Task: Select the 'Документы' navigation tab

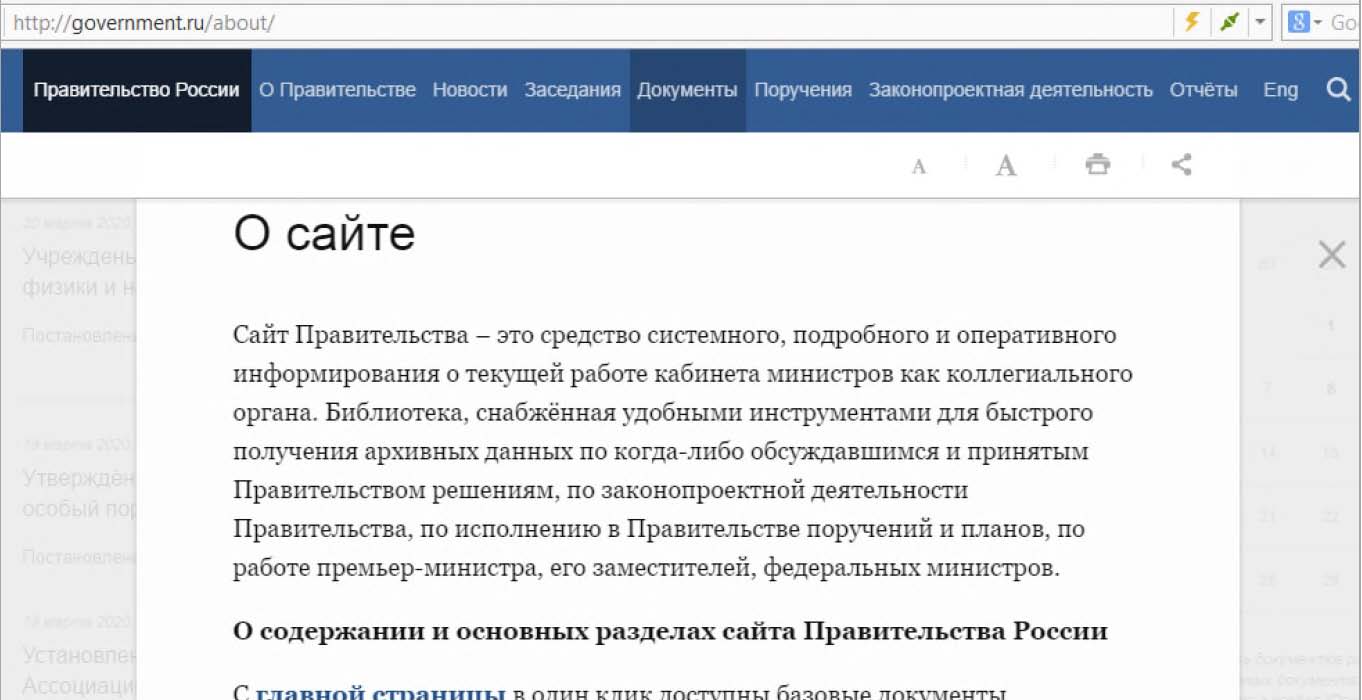Action: point(687,90)
